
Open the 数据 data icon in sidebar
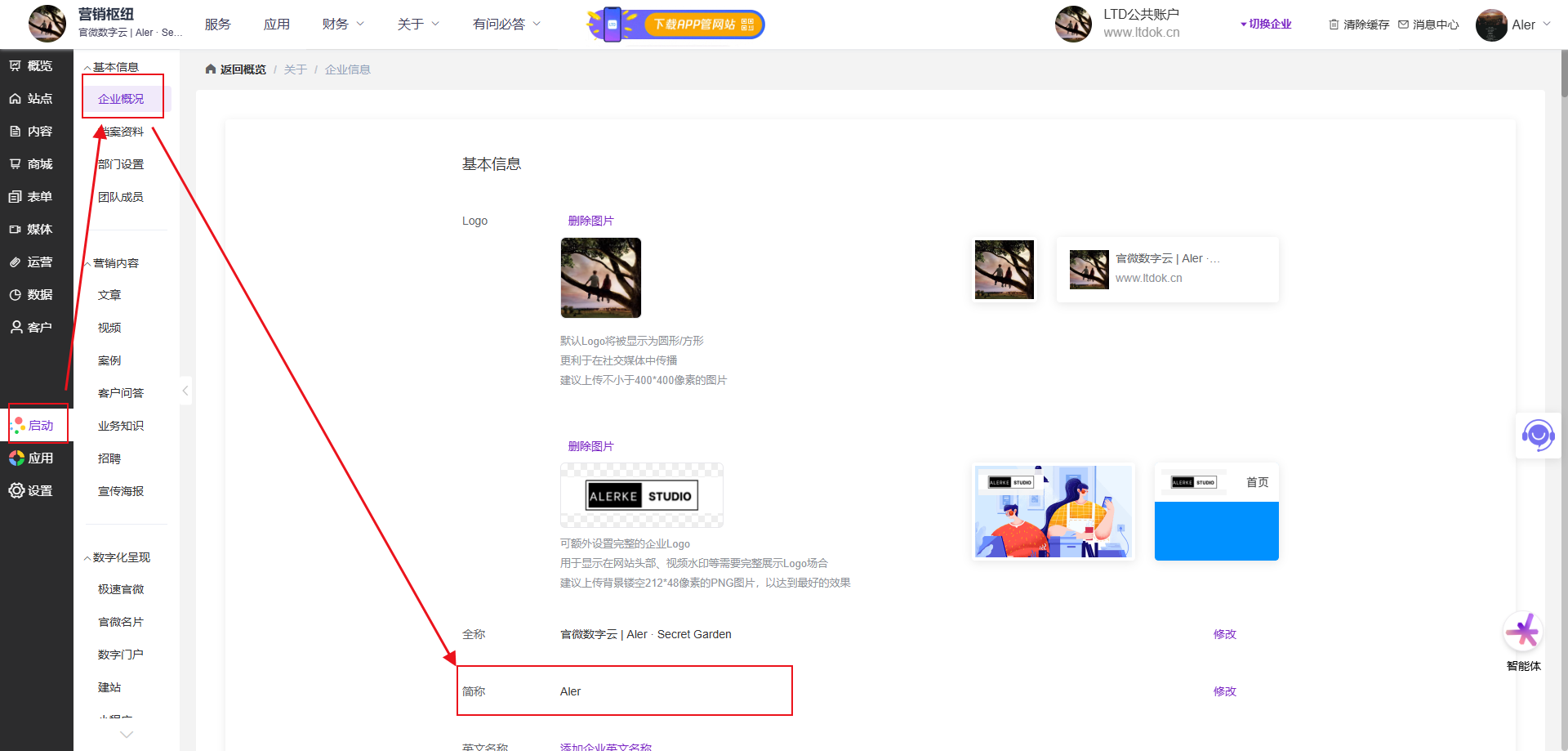click(x=15, y=295)
